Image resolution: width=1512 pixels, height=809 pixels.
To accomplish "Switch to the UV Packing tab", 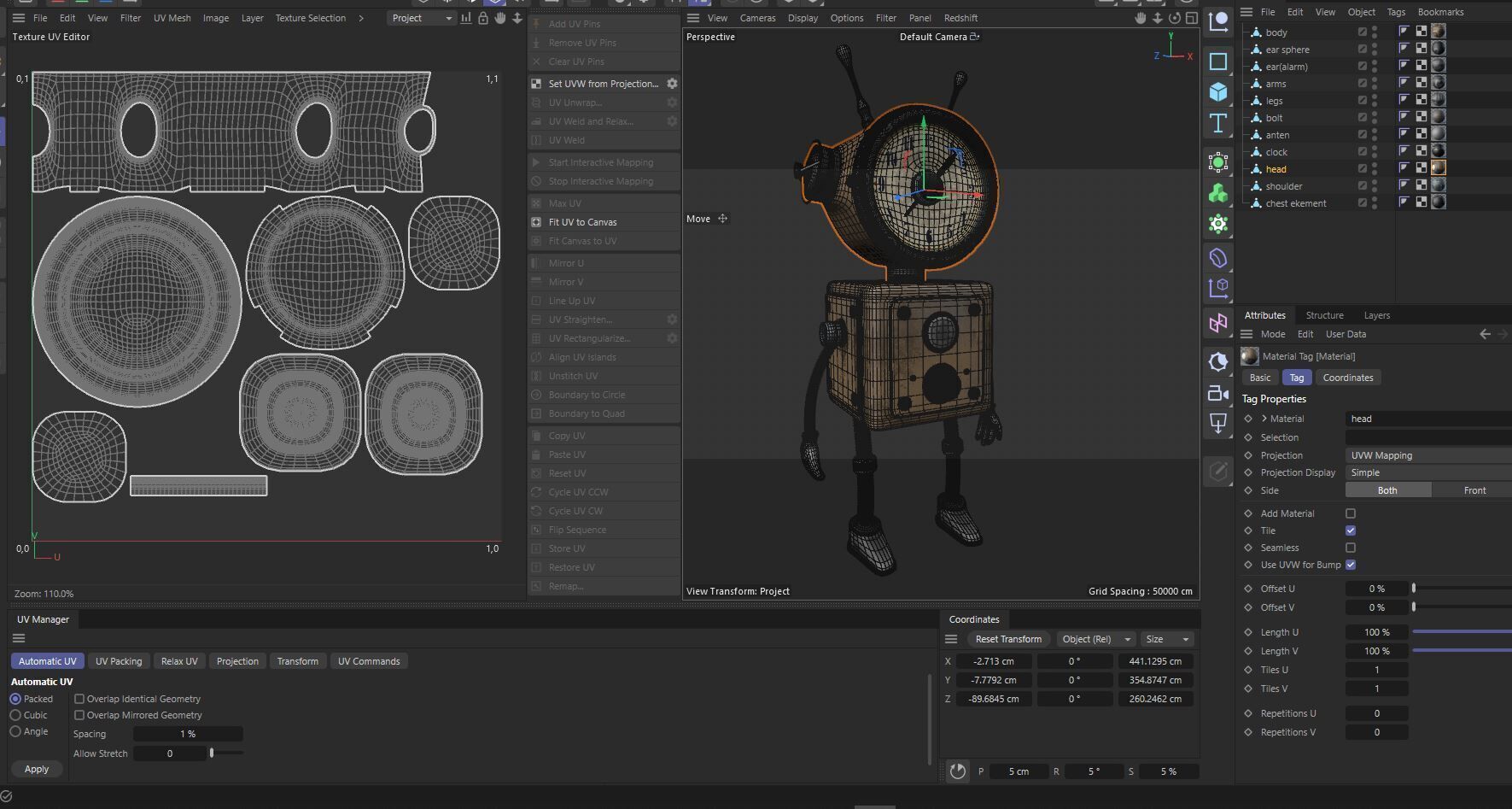I will tap(119, 661).
